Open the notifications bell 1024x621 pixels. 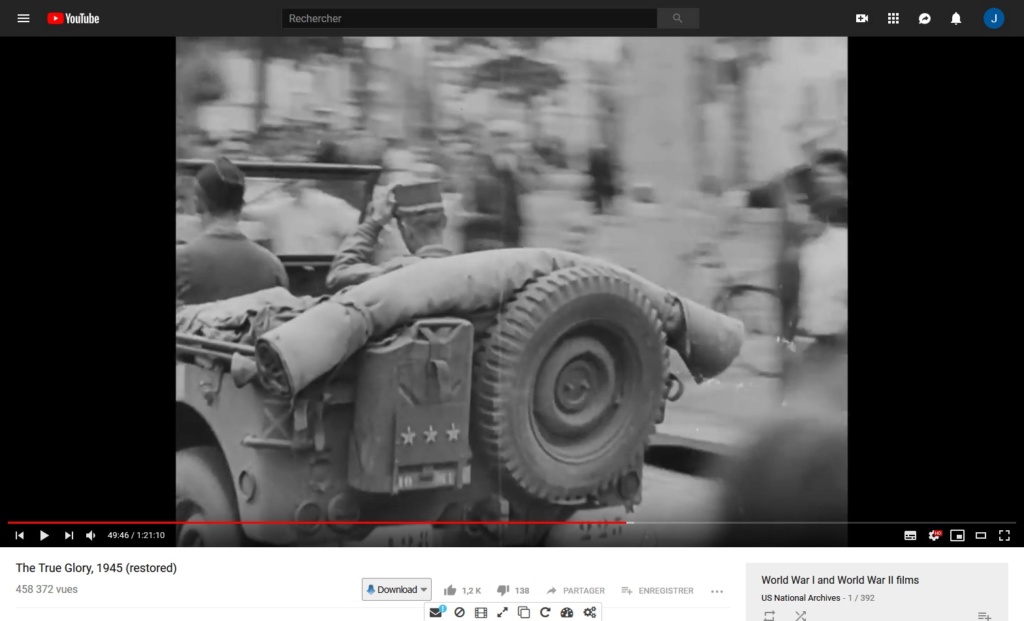pos(956,18)
